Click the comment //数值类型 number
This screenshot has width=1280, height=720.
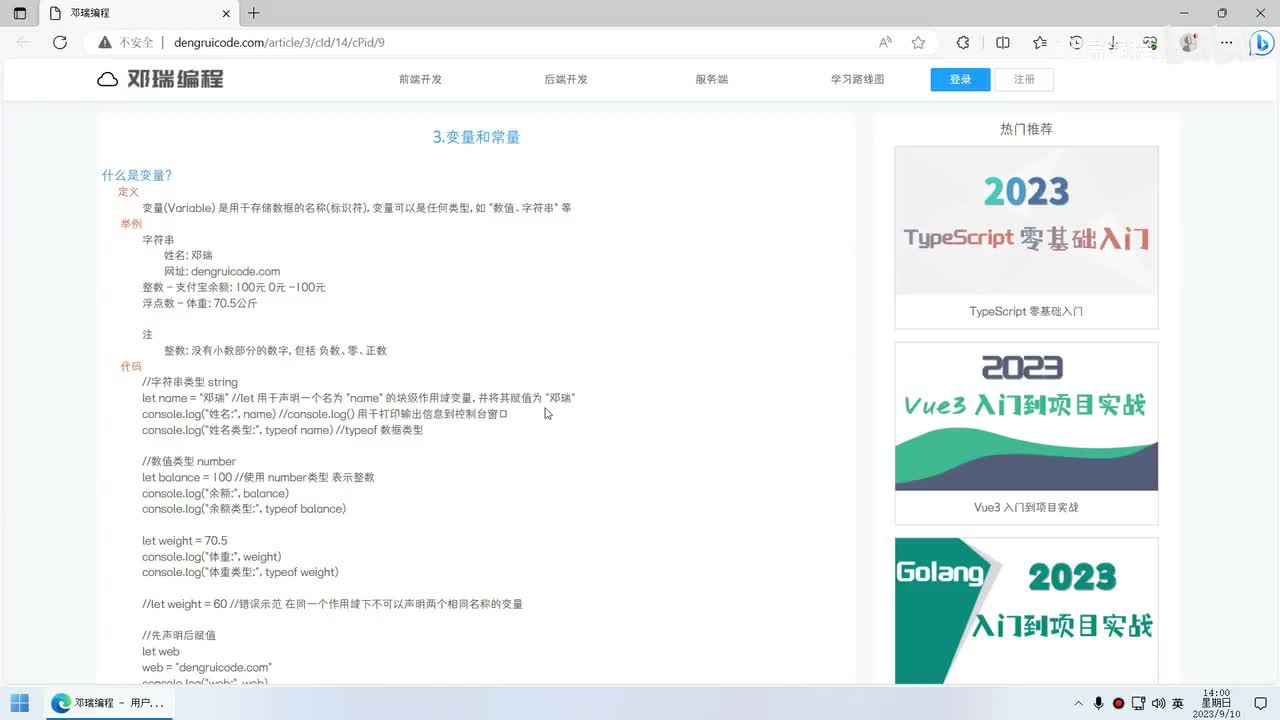pos(189,461)
